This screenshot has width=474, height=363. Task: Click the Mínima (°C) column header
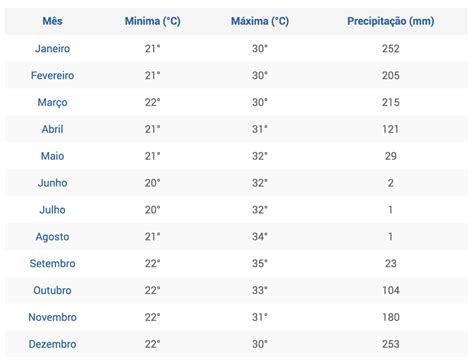(153, 21)
